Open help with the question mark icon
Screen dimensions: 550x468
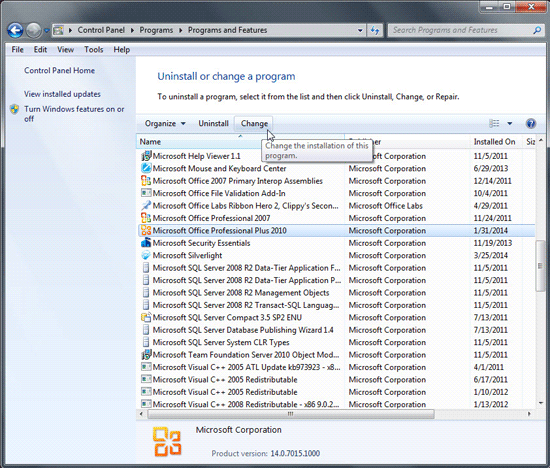click(531, 123)
